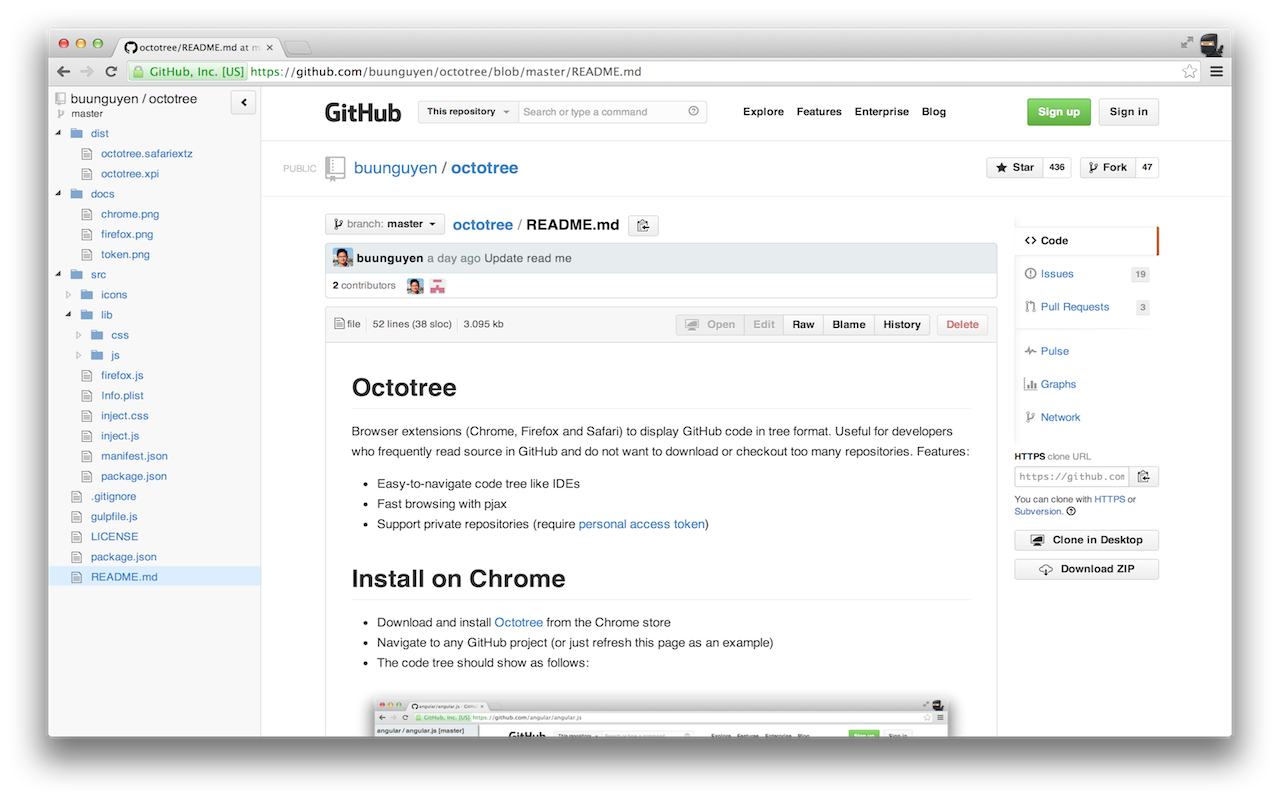Collapse the src folder in the tree
The width and height of the screenshot is (1280, 800).
[x=58, y=274]
